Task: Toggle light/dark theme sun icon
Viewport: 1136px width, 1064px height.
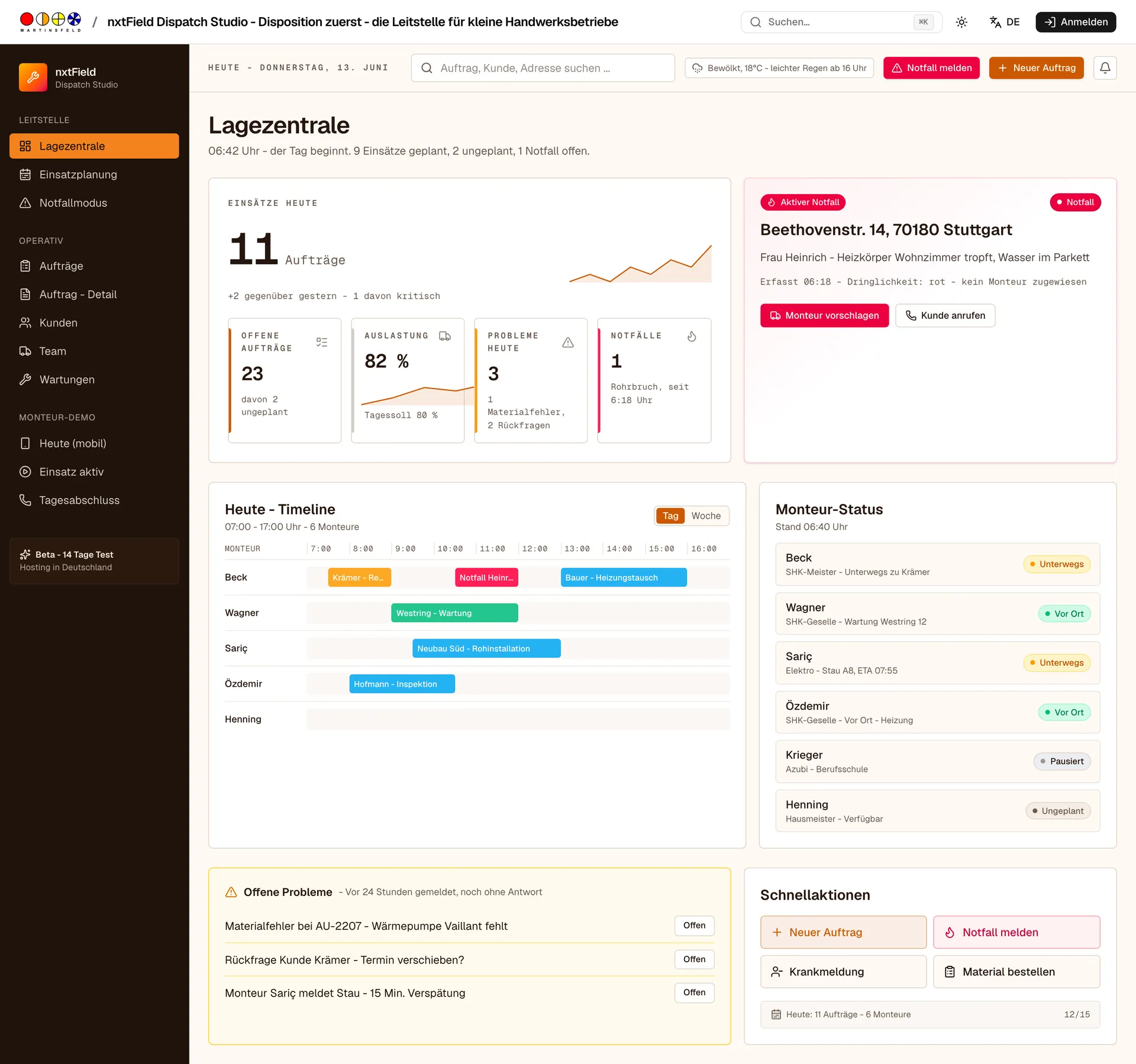Action: (x=961, y=22)
